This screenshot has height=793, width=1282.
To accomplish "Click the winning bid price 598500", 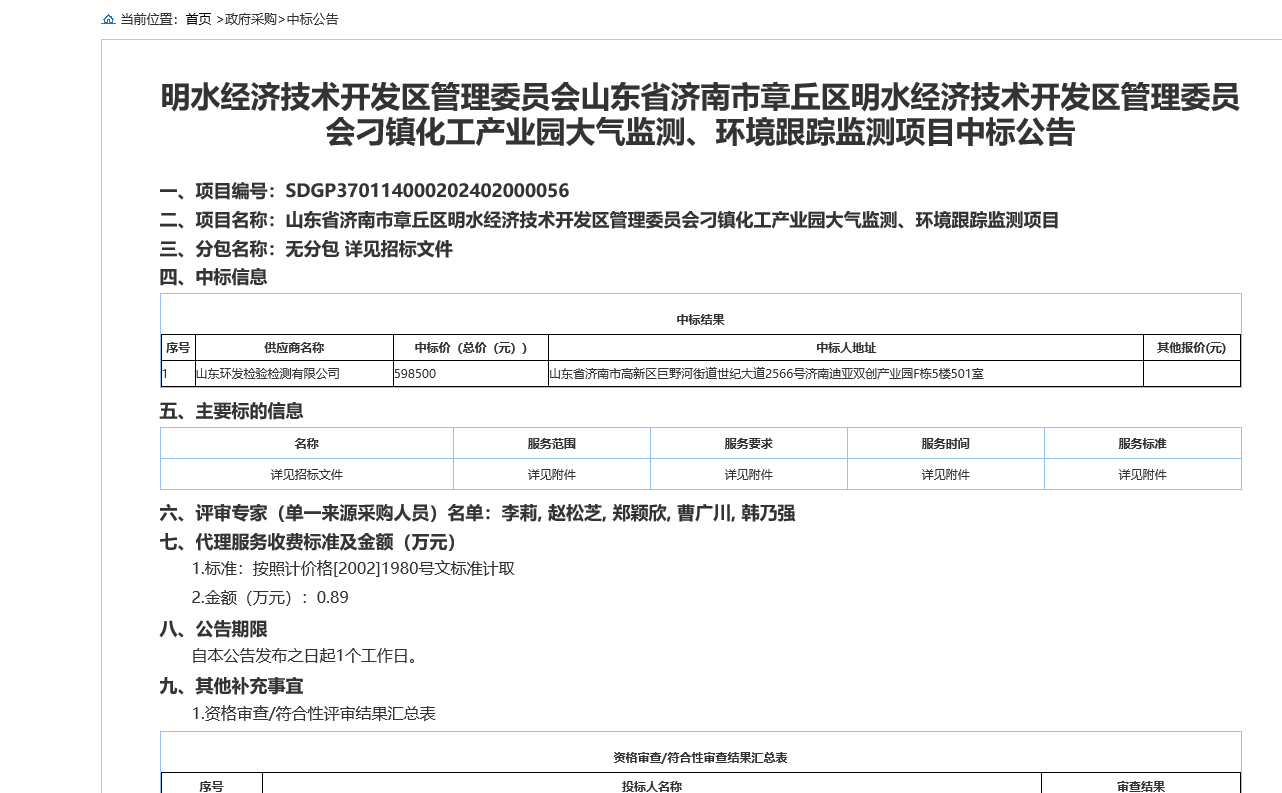I will [x=415, y=374].
